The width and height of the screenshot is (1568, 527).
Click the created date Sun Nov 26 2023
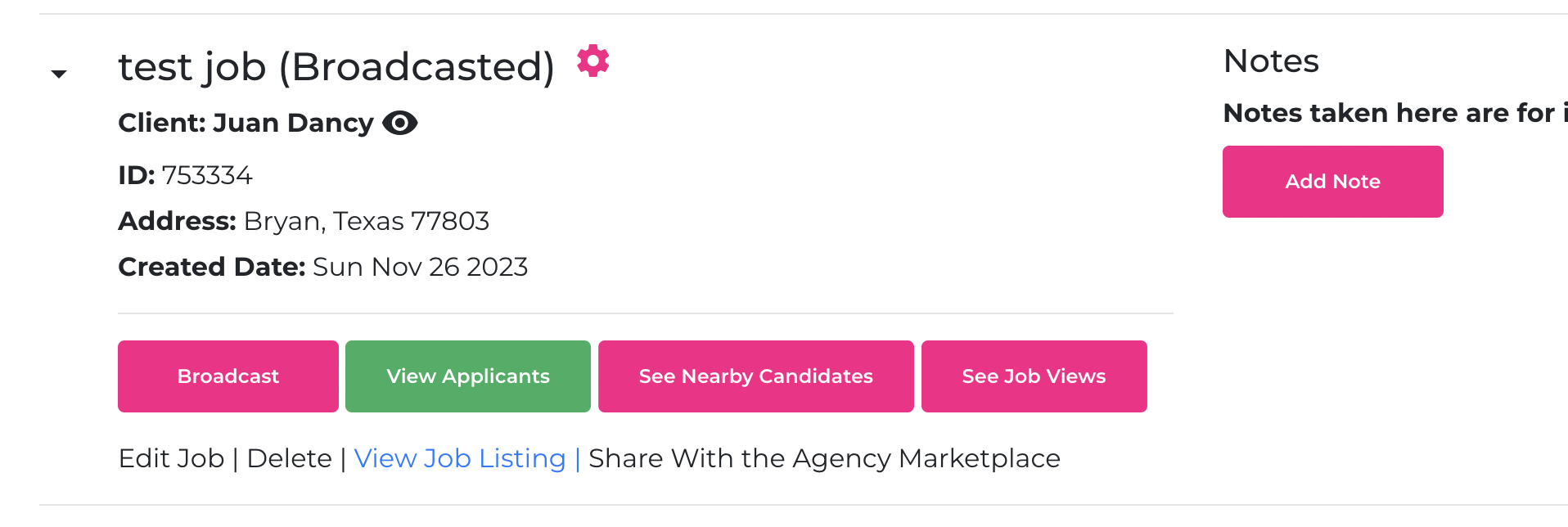tap(420, 267)
